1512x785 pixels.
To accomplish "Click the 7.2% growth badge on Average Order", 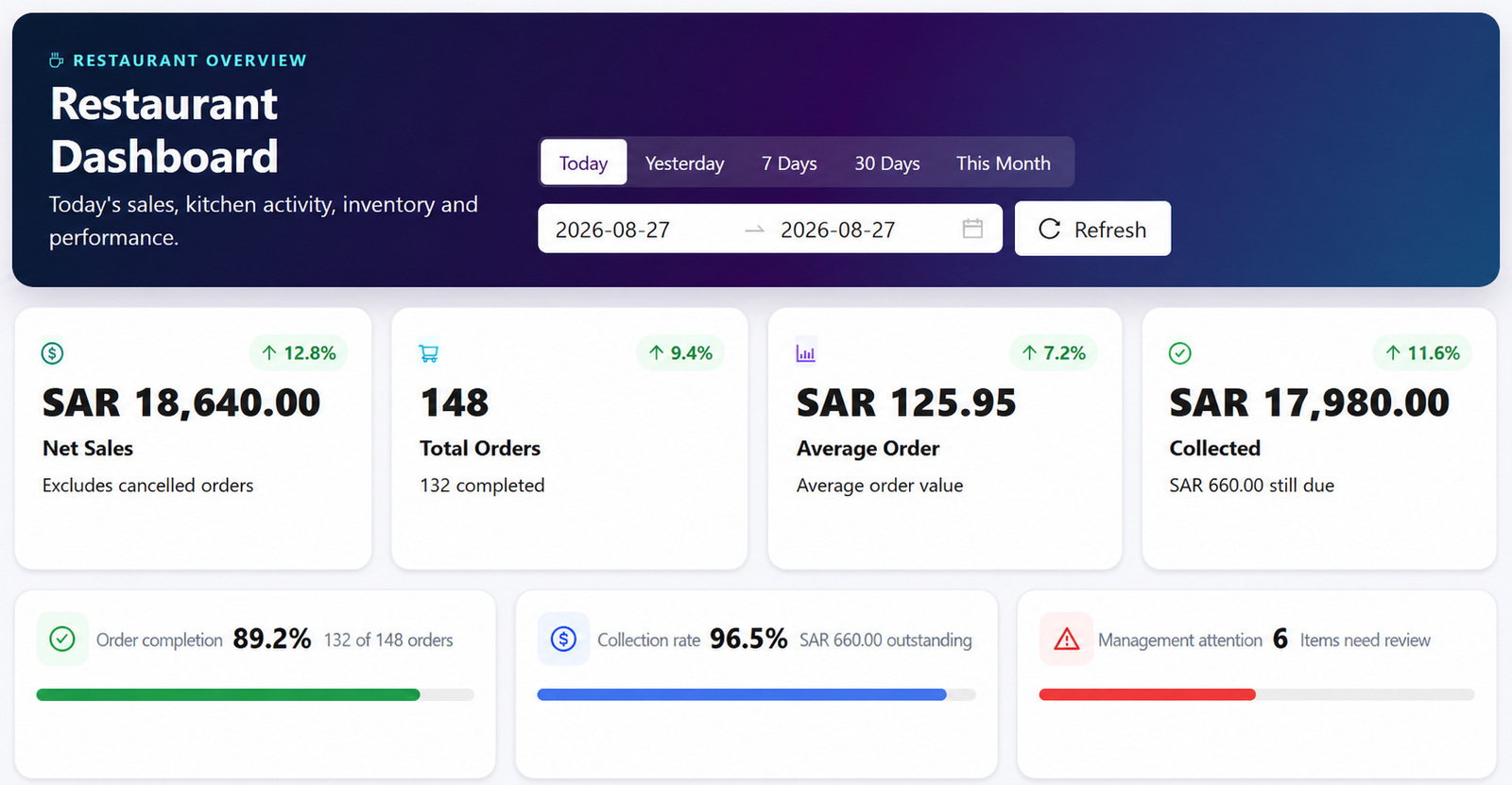I will click(x=1054, y=352).
